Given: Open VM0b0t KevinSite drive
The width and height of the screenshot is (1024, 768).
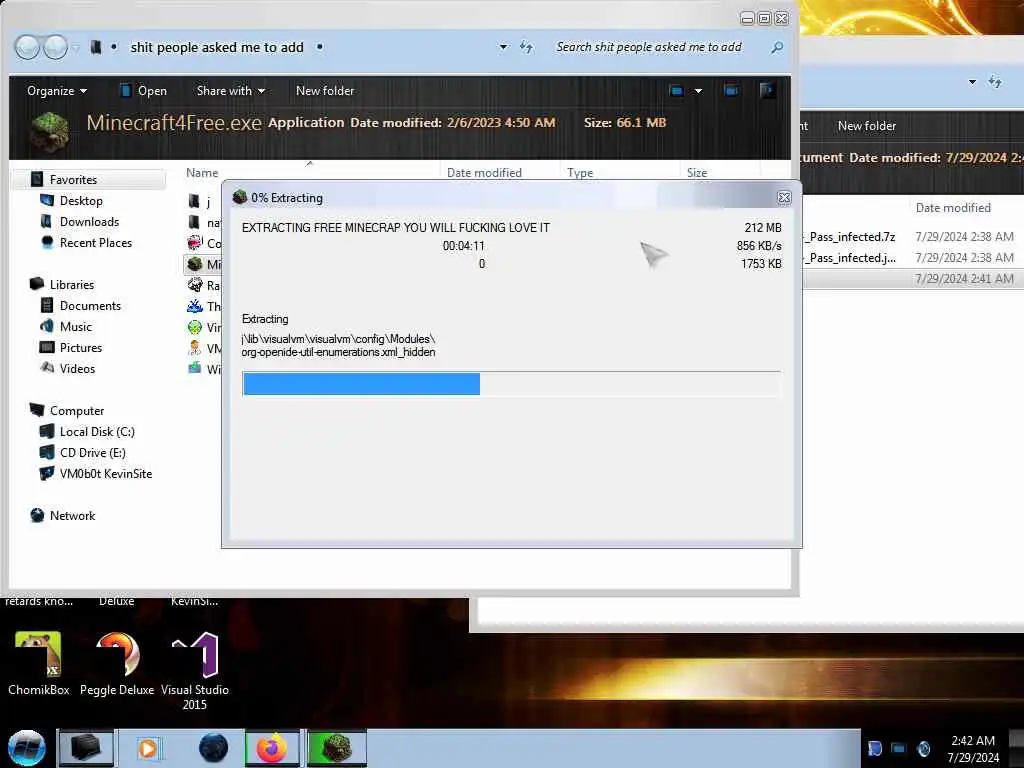Looking at the screenshot, I should coord(106,473).
